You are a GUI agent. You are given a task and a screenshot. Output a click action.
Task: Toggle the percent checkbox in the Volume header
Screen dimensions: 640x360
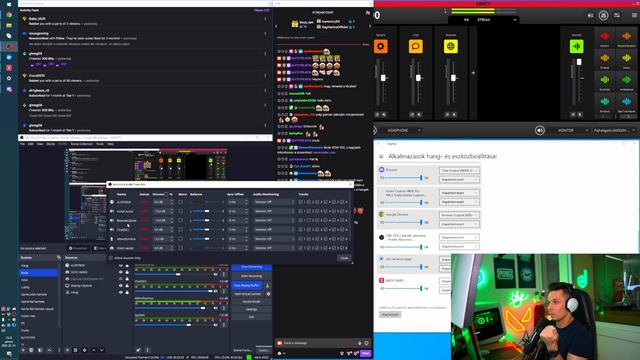click(166, 194)
